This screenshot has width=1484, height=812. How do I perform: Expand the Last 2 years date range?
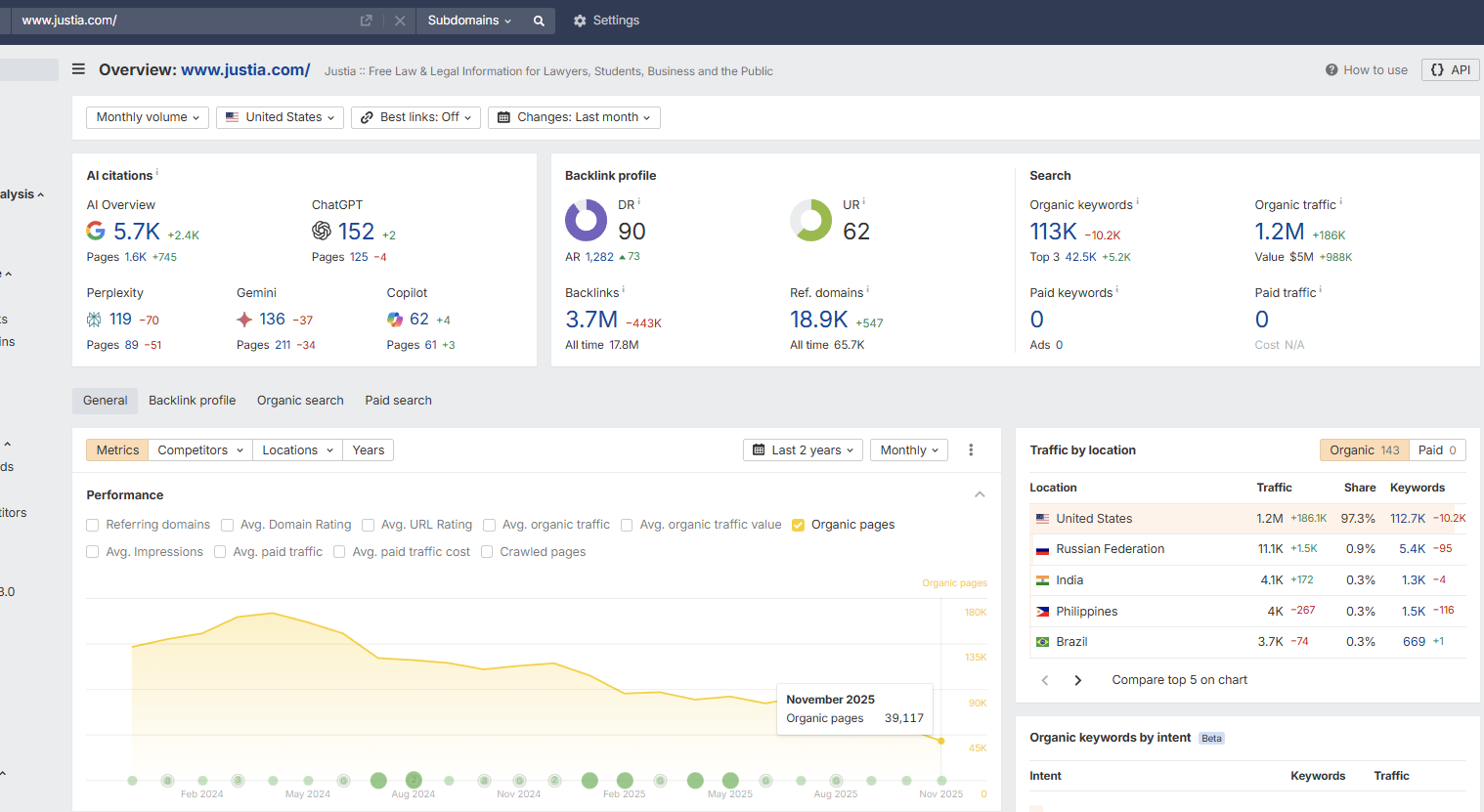(x=803, y=450)
